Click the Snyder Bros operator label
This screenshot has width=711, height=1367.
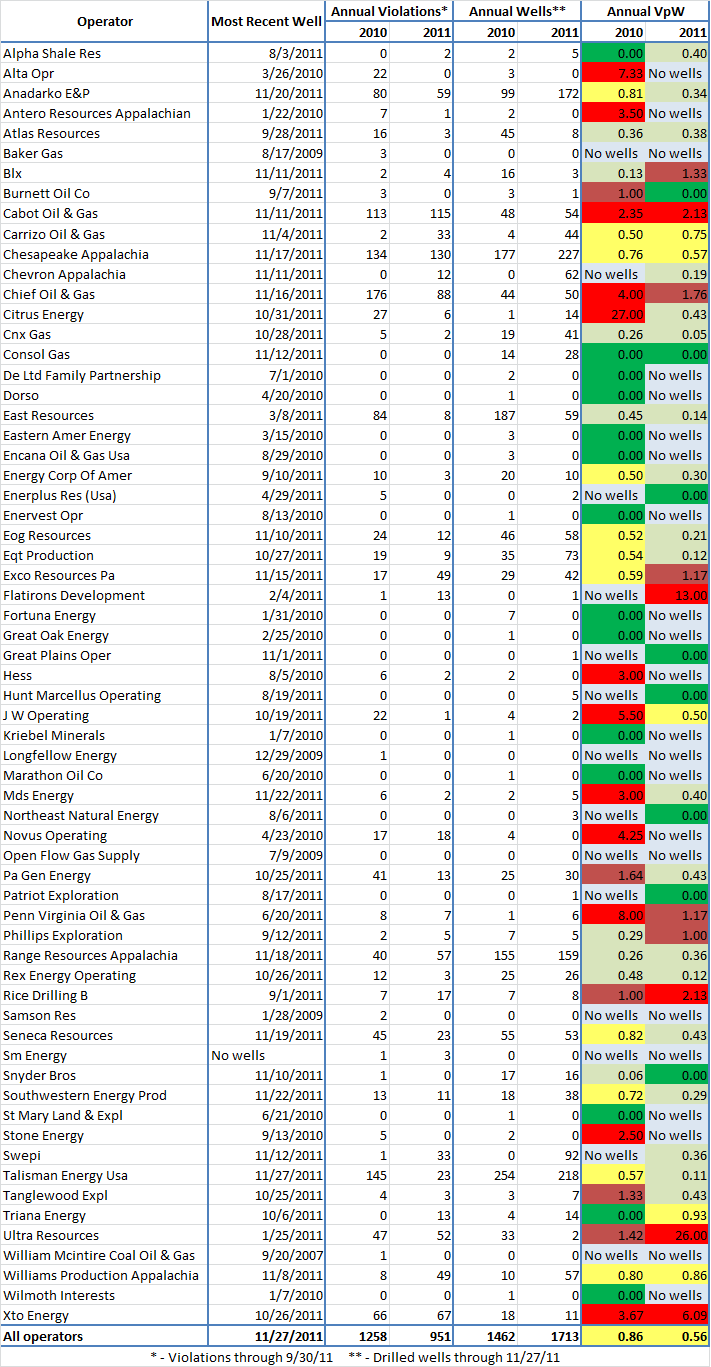click(39, 1075)
